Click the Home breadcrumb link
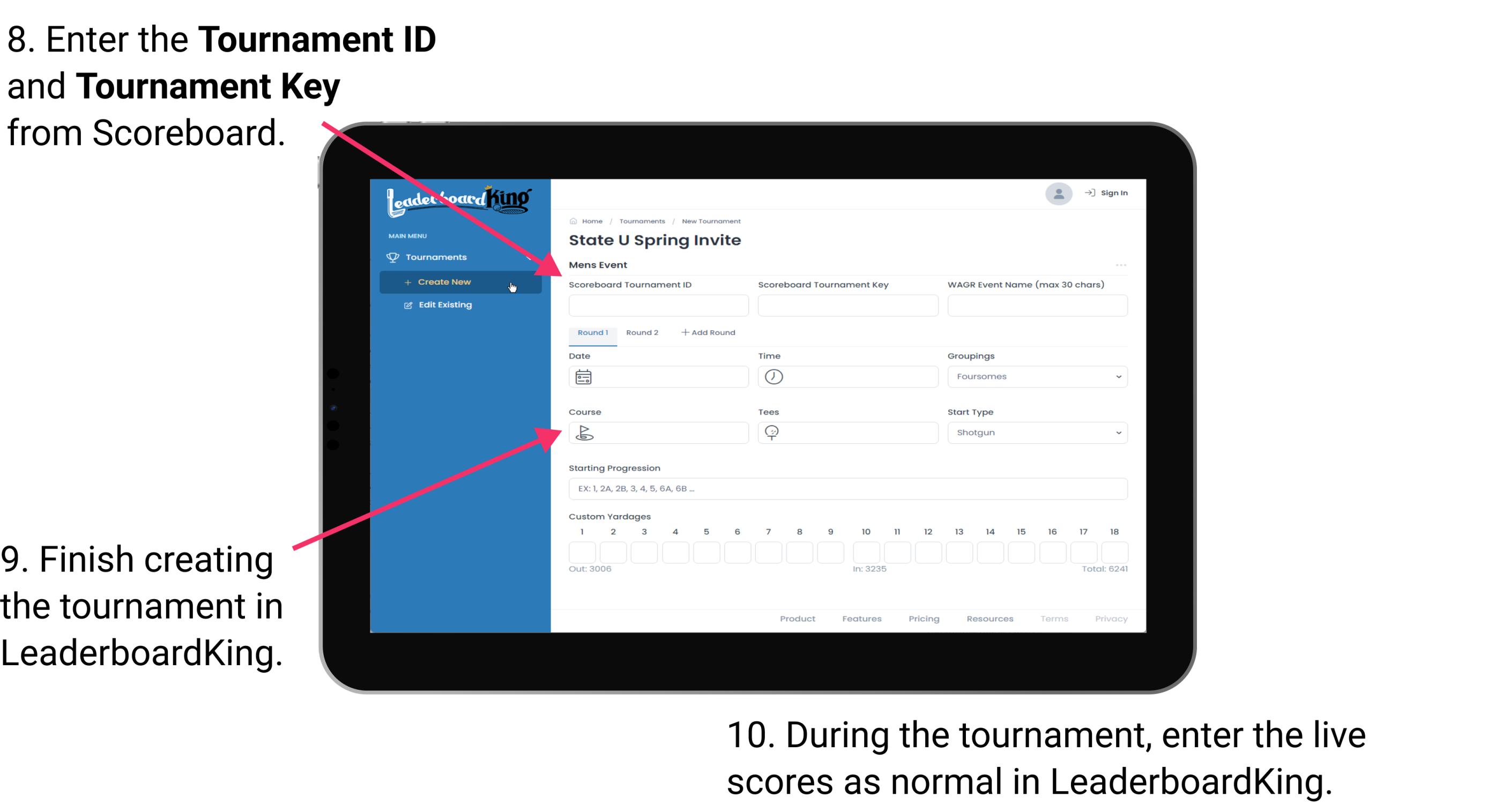1510x812 pixels. [592, 220]
